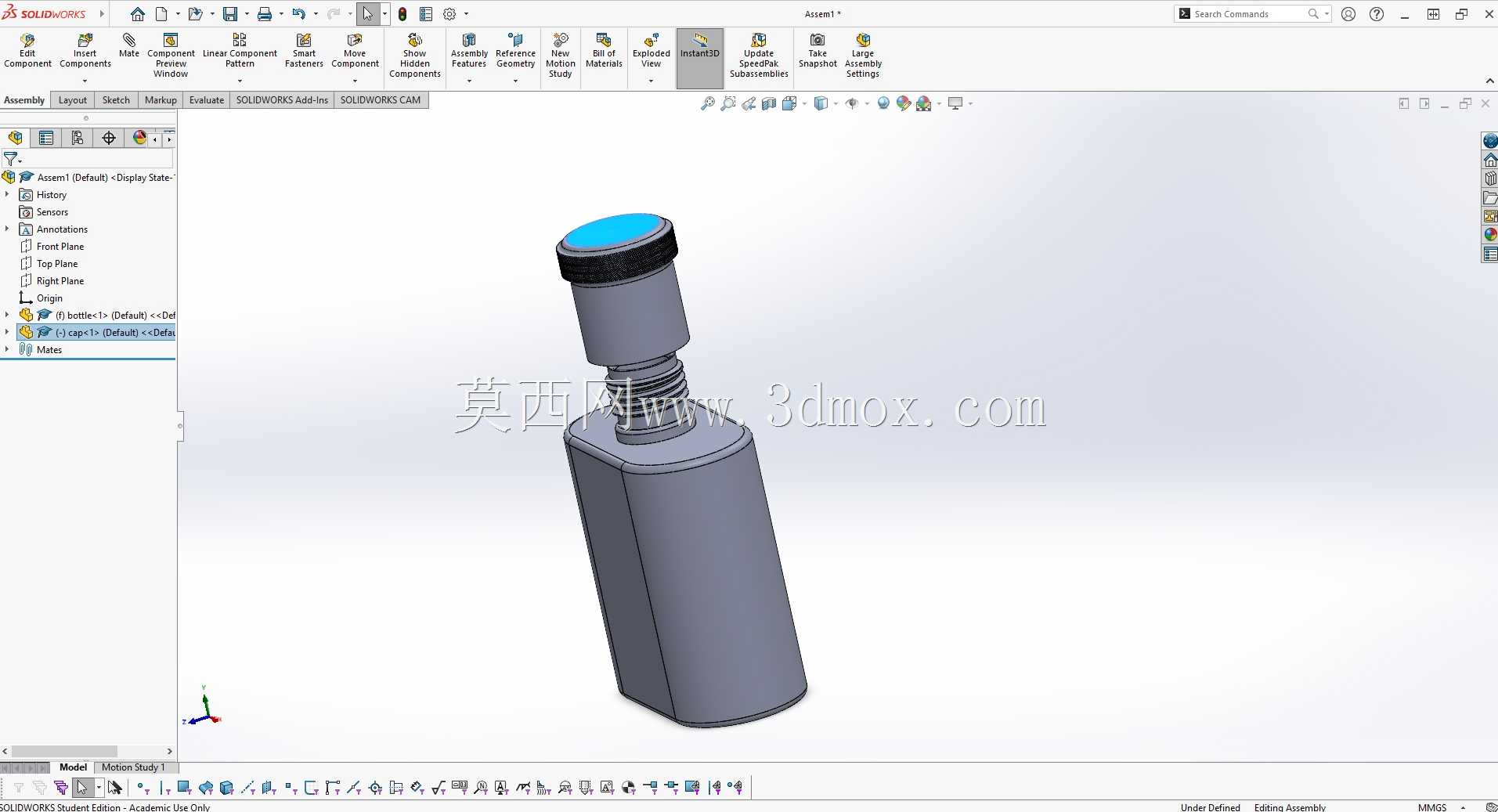Select the Sensors folder
Image resolution: width=1498 pixels, height=812 pixels.
(52, 212)
